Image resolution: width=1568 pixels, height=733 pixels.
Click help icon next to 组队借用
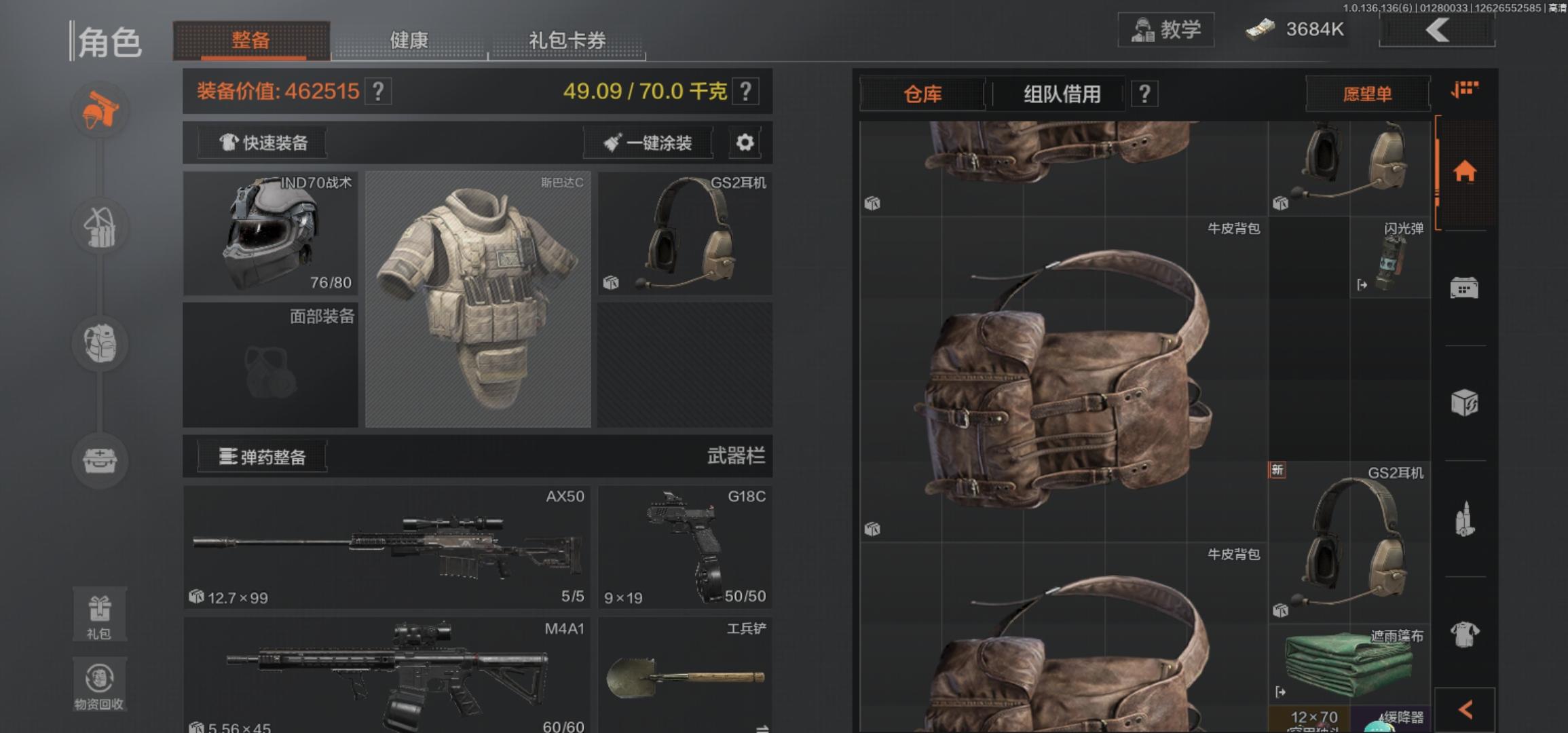tap(1144, 94)
